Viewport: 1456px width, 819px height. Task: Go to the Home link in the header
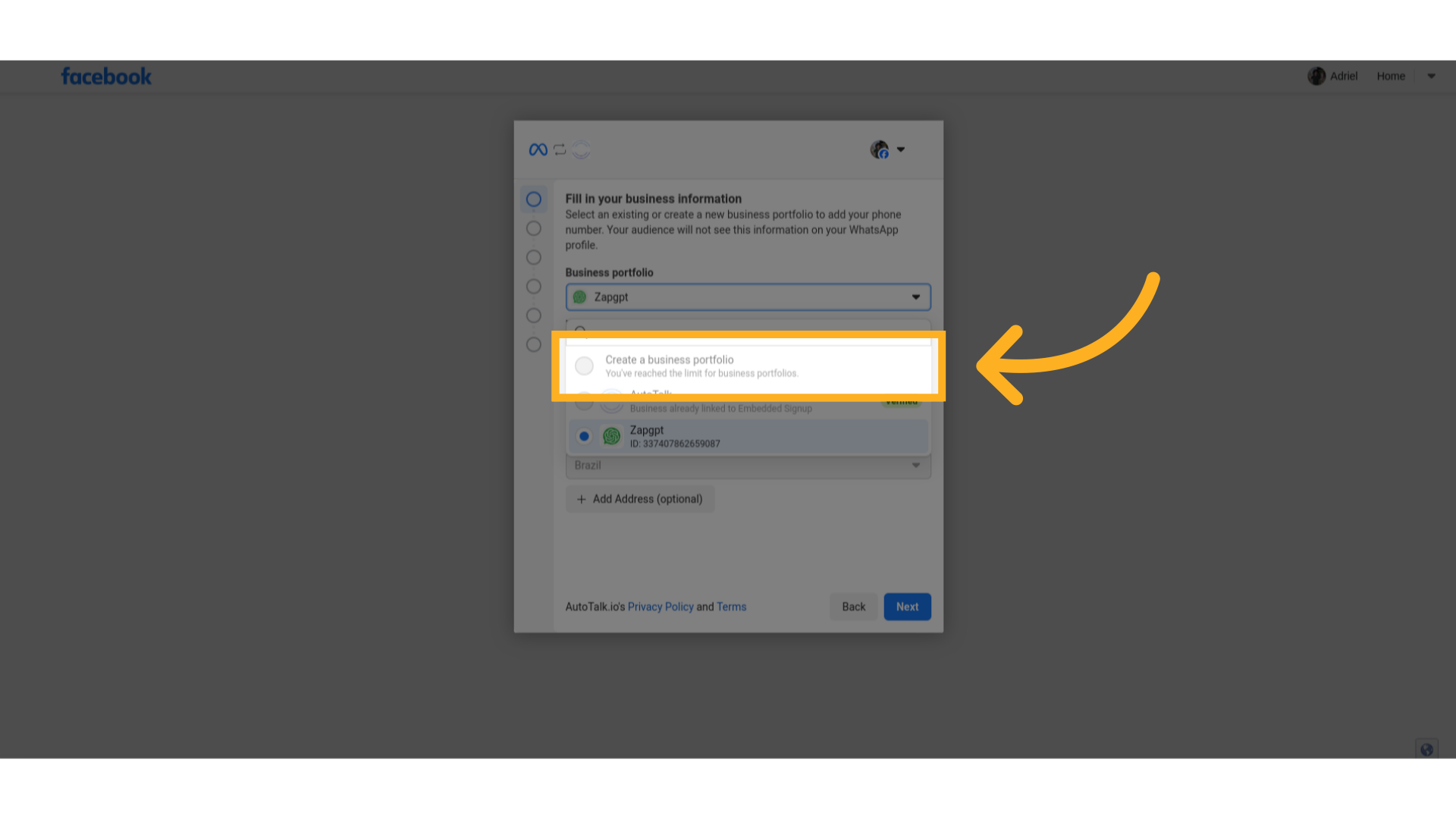coord(1391,76)
